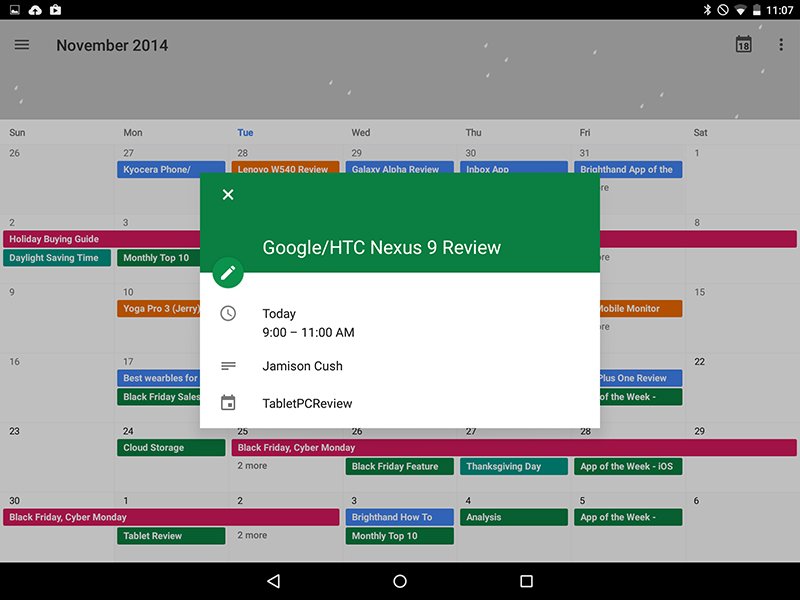This screenshot has height=600, width=800.
Task: Tap the Android Back navigation button
Action: coord(273,581)
